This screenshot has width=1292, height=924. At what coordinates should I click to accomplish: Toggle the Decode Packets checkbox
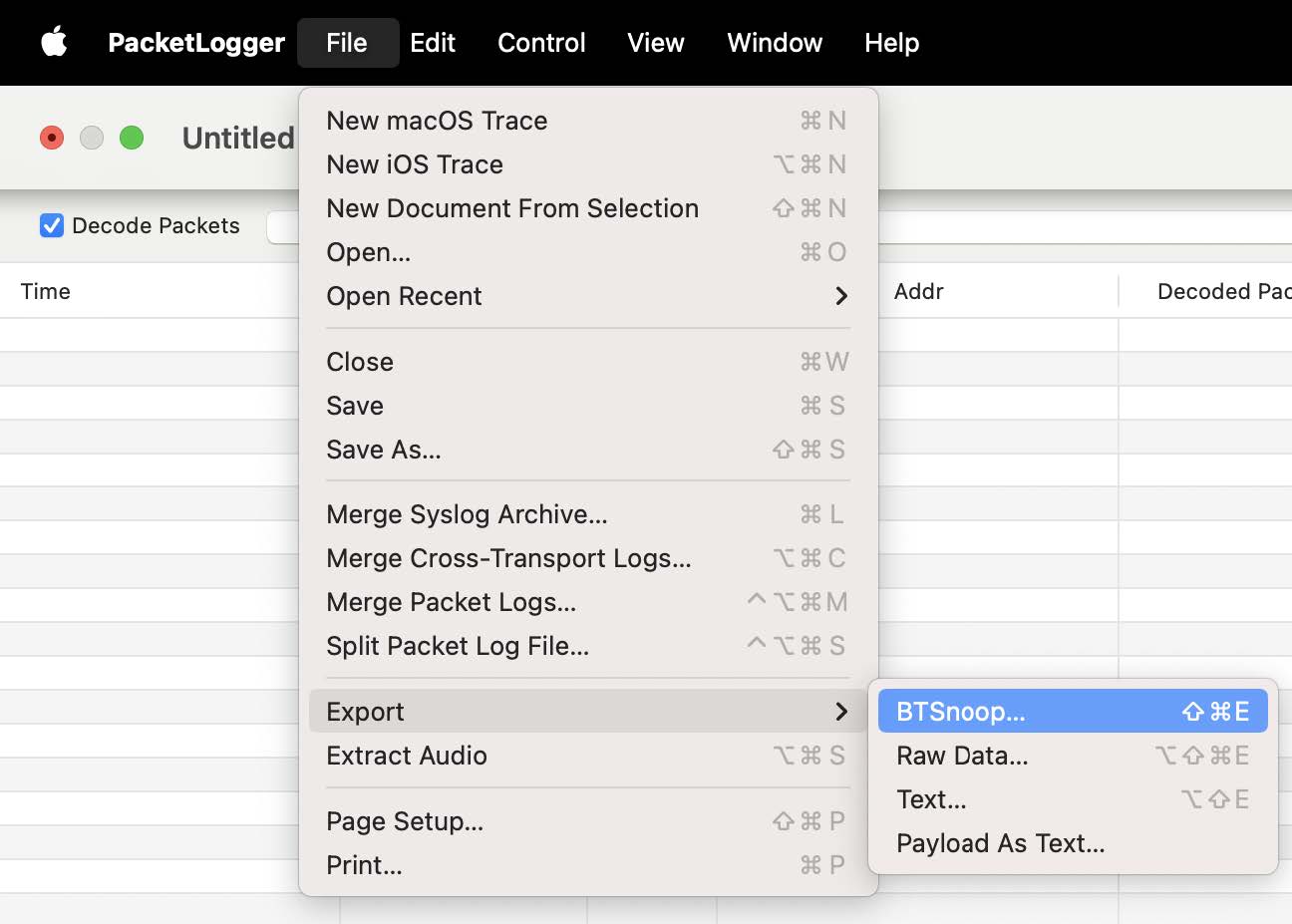click(x=52, y=225)
